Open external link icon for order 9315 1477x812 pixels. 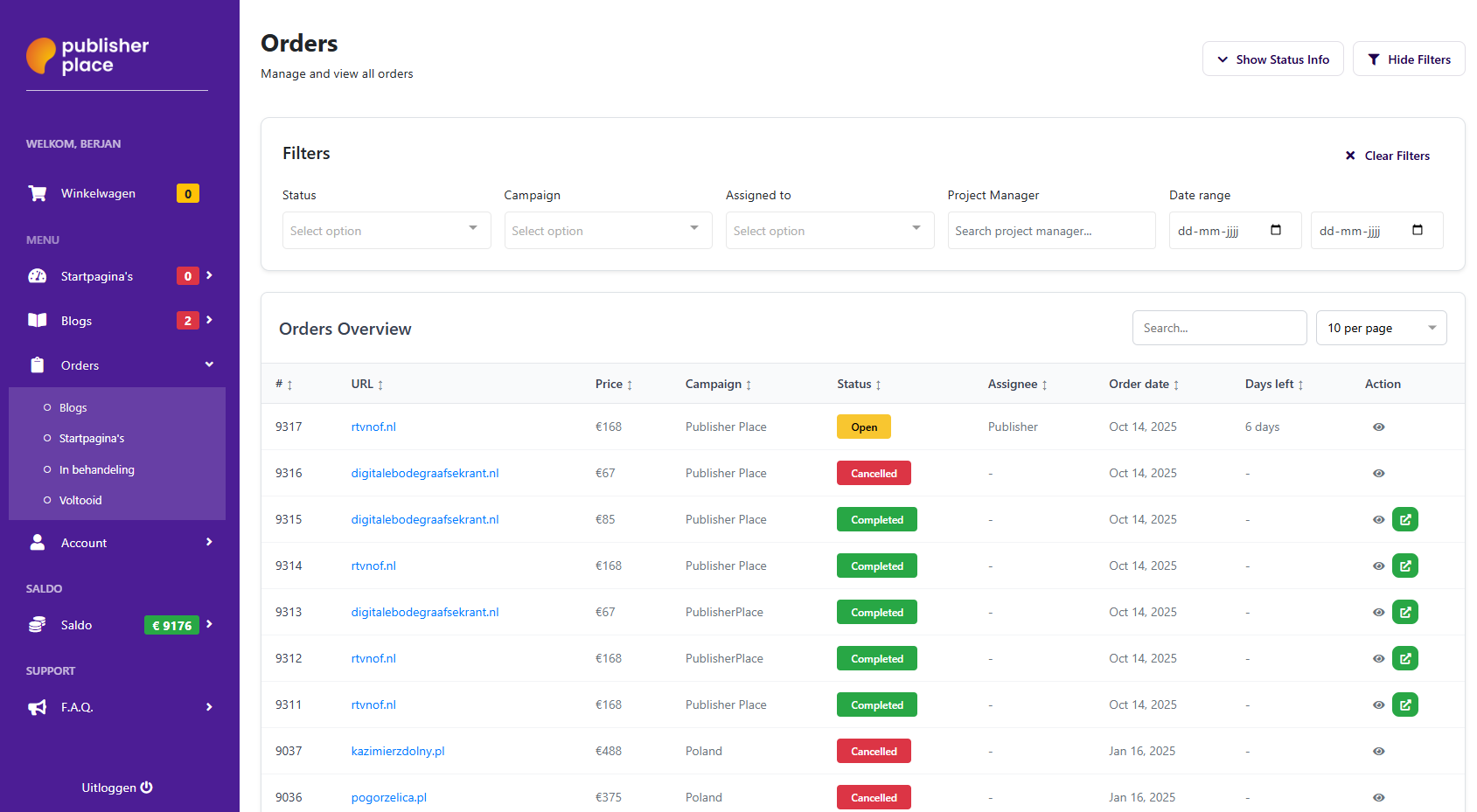[x=1404, y=520]
